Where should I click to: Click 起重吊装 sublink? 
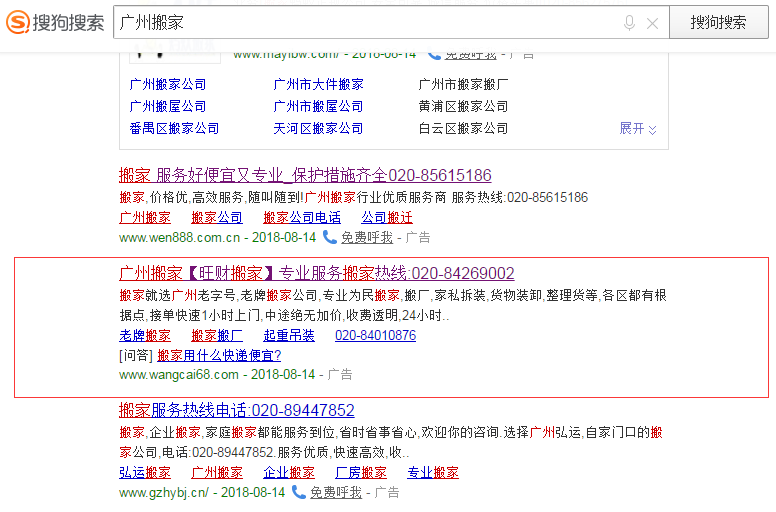(x=289, y=335)
